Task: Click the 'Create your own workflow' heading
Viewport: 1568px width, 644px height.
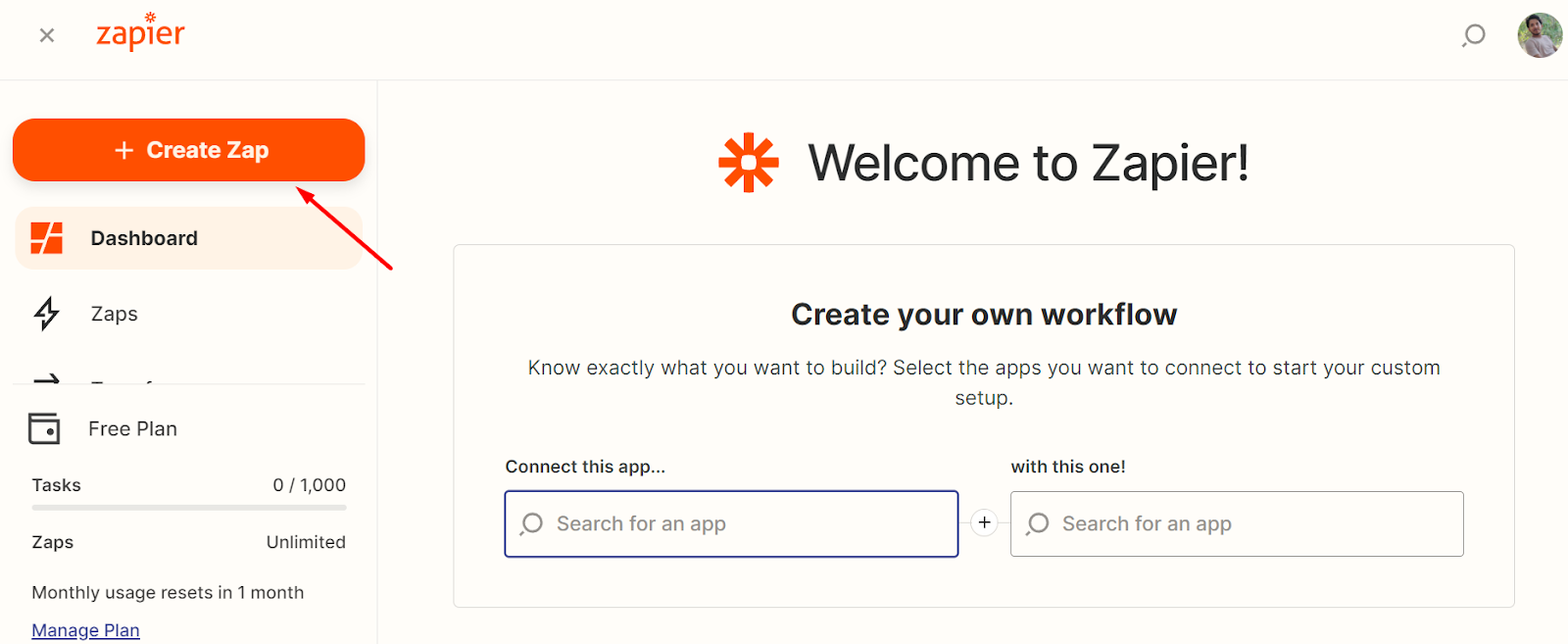Action: [x=984, y=315]
